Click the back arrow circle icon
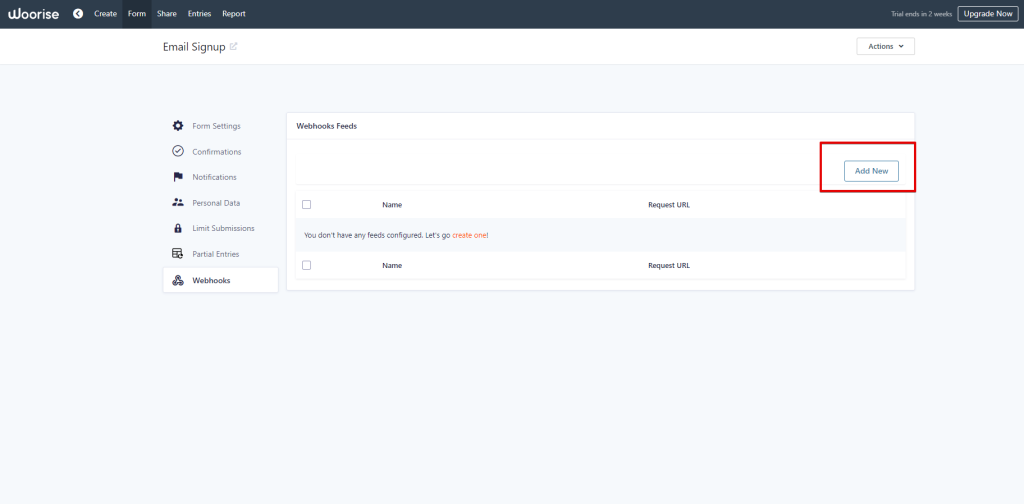 click(78, 14)
